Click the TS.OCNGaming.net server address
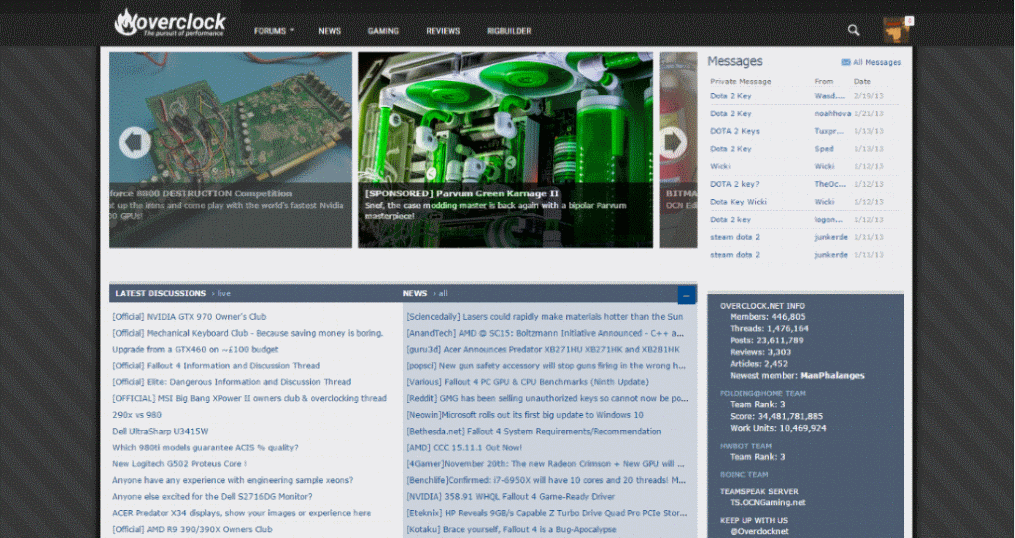Image resolution: width=1015 pixels, height=538 pixels. [x=768, y=502]
